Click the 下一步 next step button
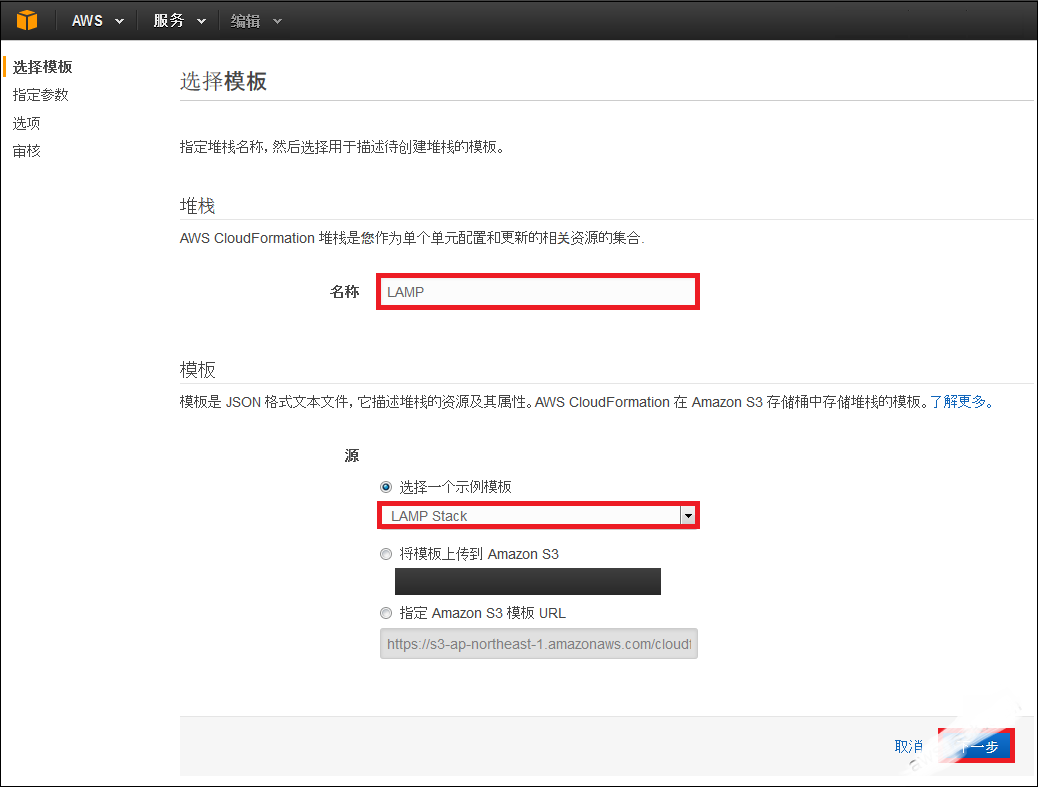This screenshot has height=787, width=1038. 976,746
